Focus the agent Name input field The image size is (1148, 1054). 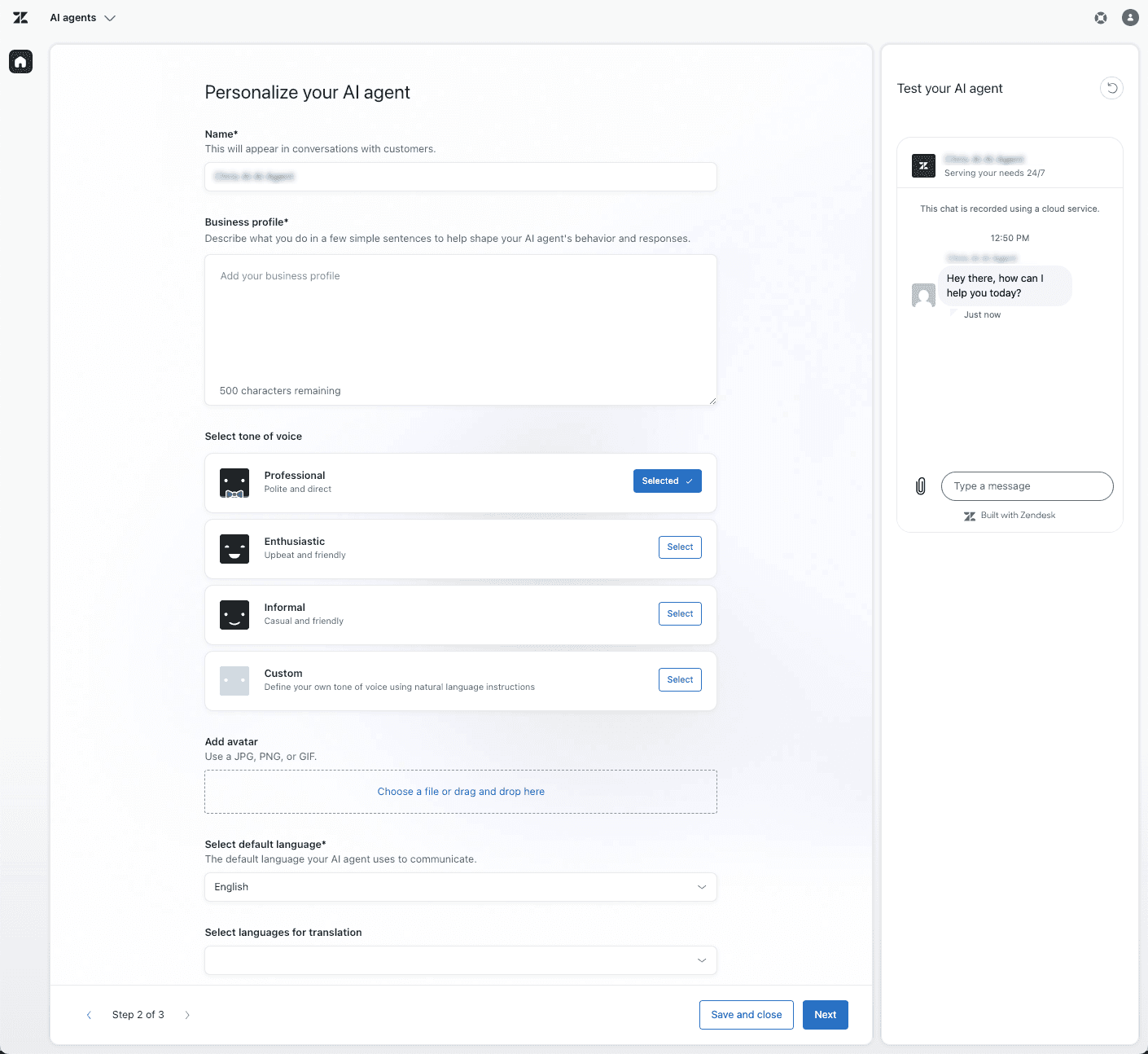pyautogui.click(x=461, y=177)
